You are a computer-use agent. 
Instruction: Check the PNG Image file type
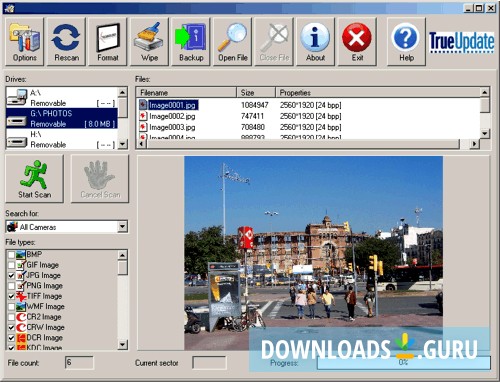11,286
